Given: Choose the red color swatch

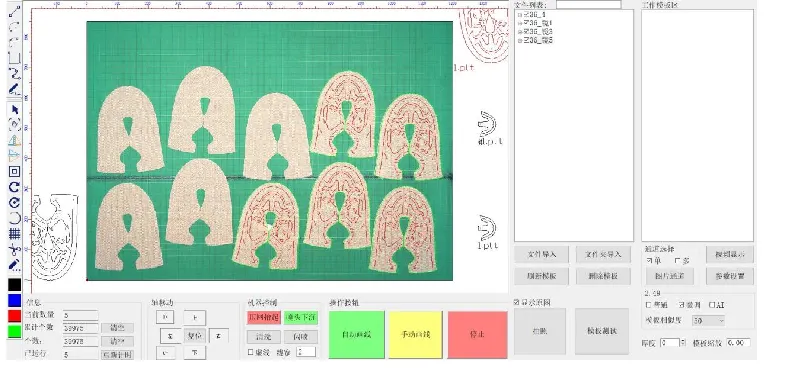Looking at the screenshot, I should (14, 316).
